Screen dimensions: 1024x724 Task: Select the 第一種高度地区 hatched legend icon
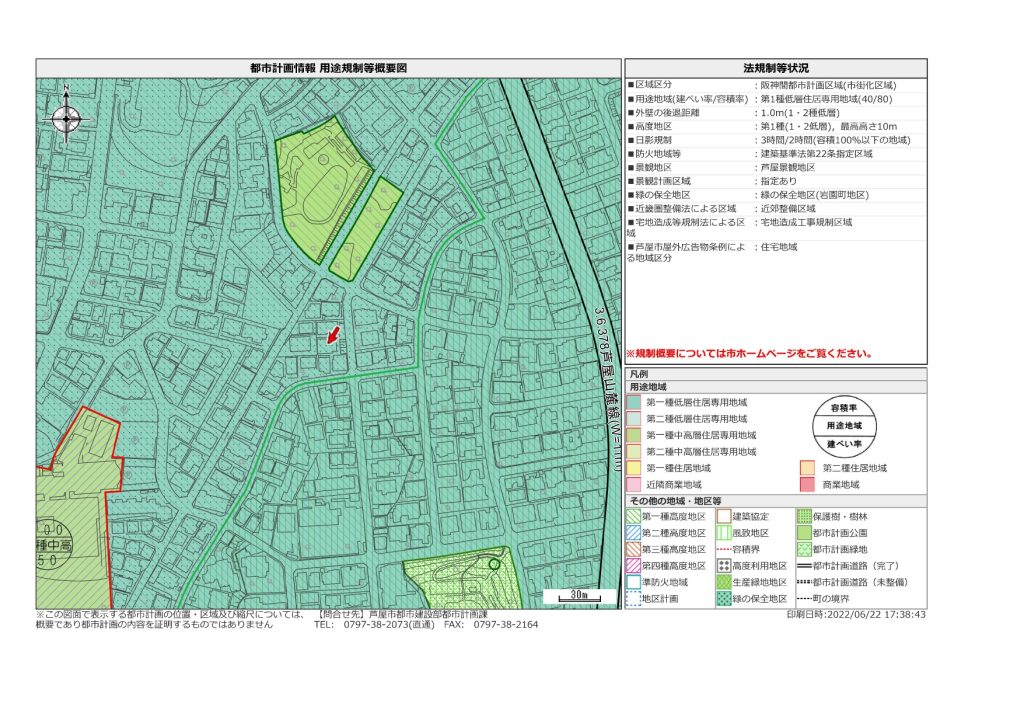click(632, 517)
